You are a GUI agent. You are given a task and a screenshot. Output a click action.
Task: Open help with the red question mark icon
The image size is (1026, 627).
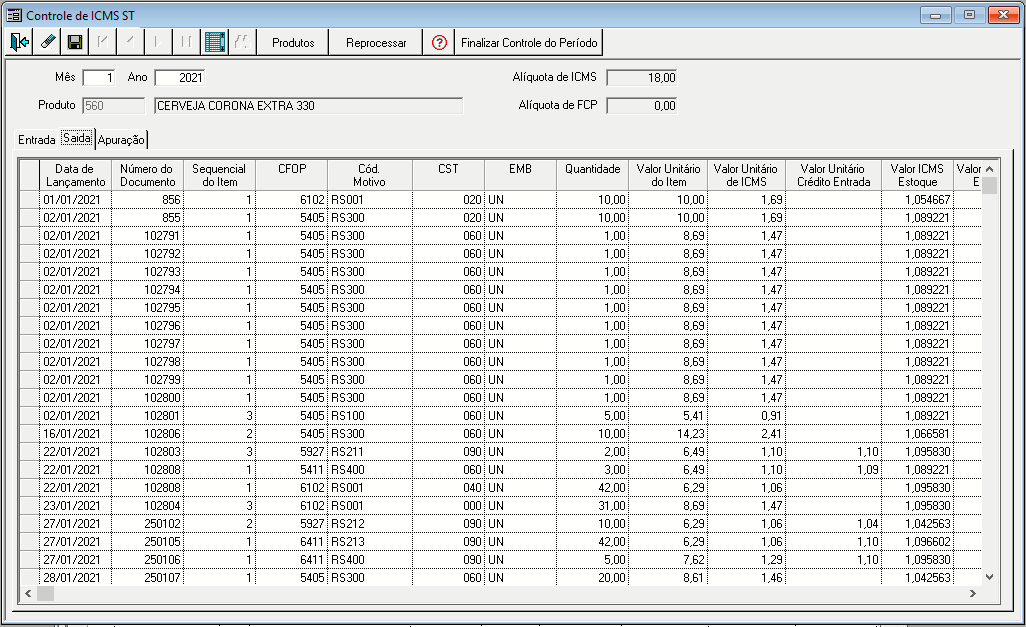tap(439, 43)
